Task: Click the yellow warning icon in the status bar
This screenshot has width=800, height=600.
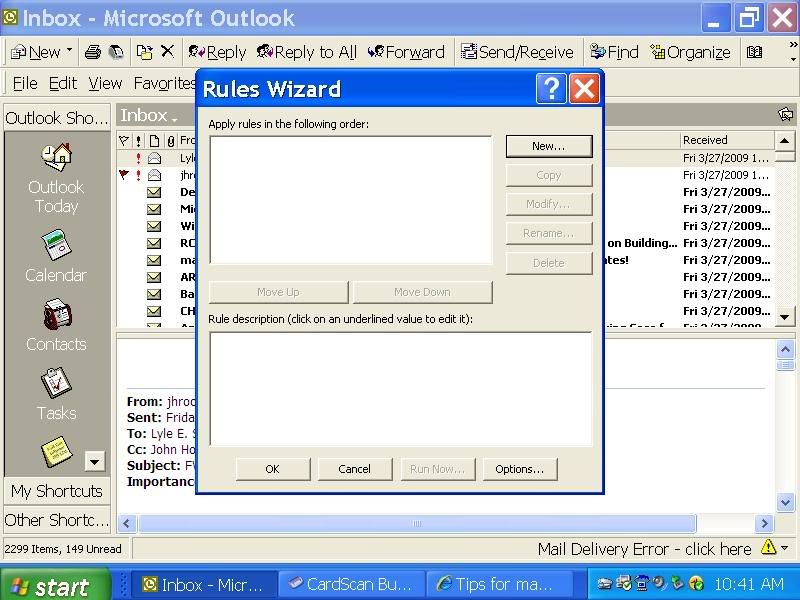Action: [768, 548]
